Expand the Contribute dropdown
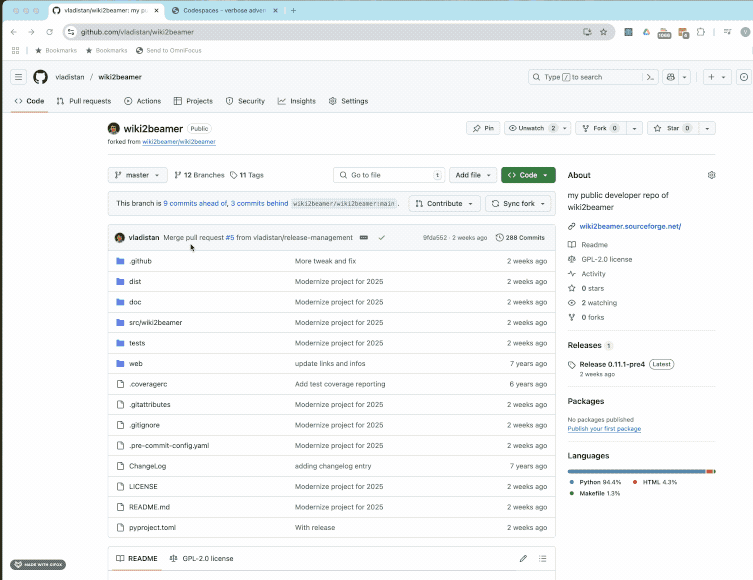 click(444, 204)
